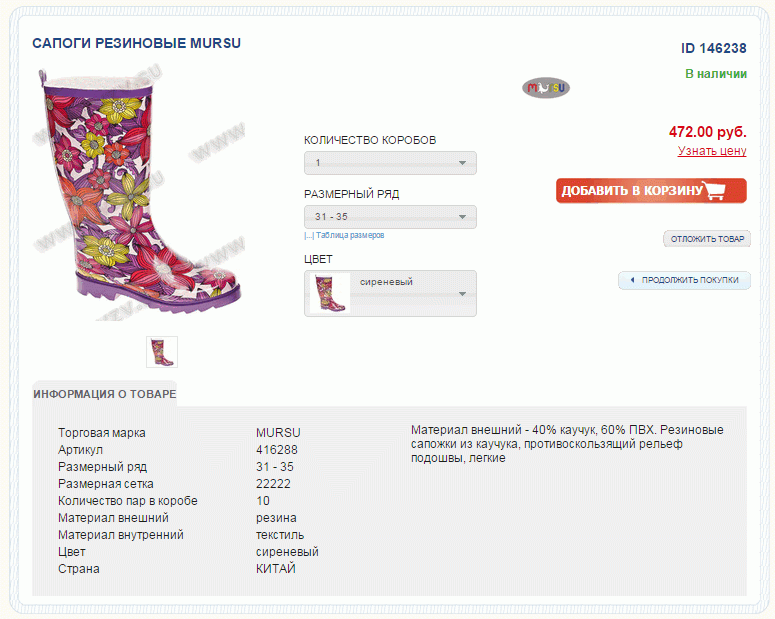Click the MURSU brand logo icon
775x619 pixels.
(546, 88)
